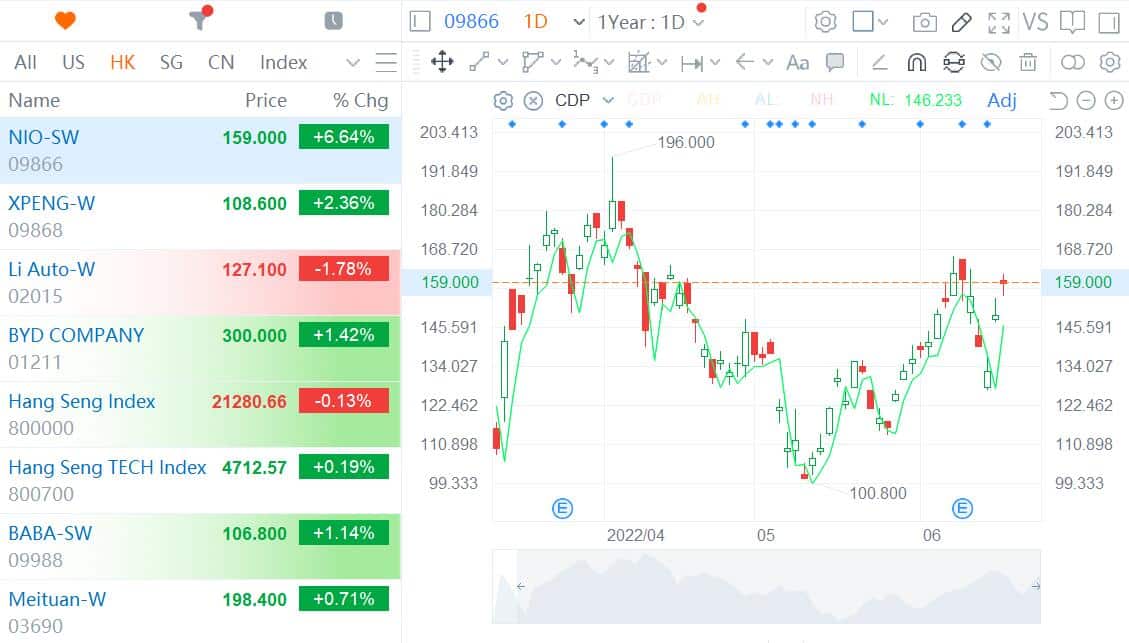Open the comment annotation tool
Screen dimensions: 1129x643
point(835,62)
